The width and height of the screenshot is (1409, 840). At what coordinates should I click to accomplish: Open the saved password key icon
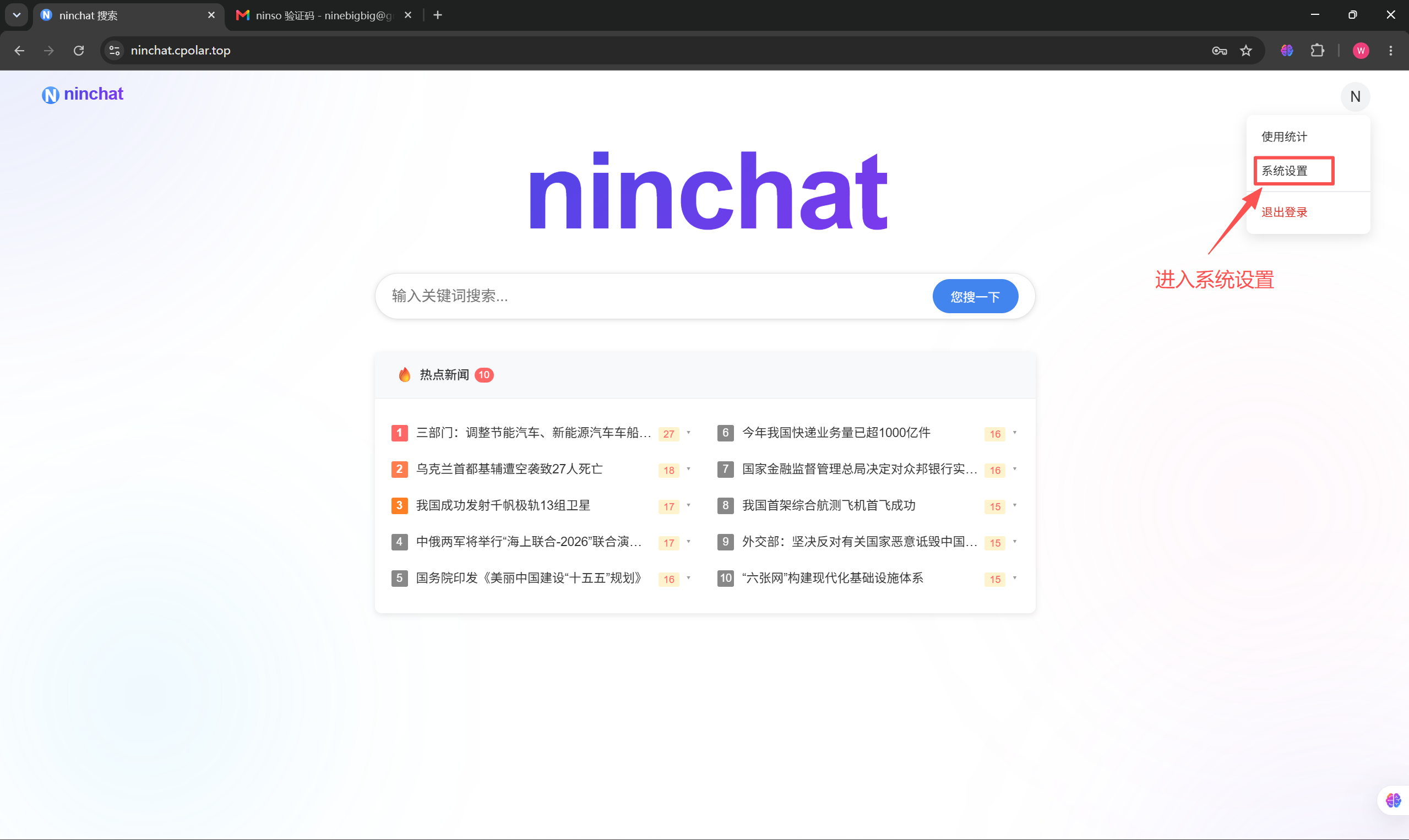1219,51
